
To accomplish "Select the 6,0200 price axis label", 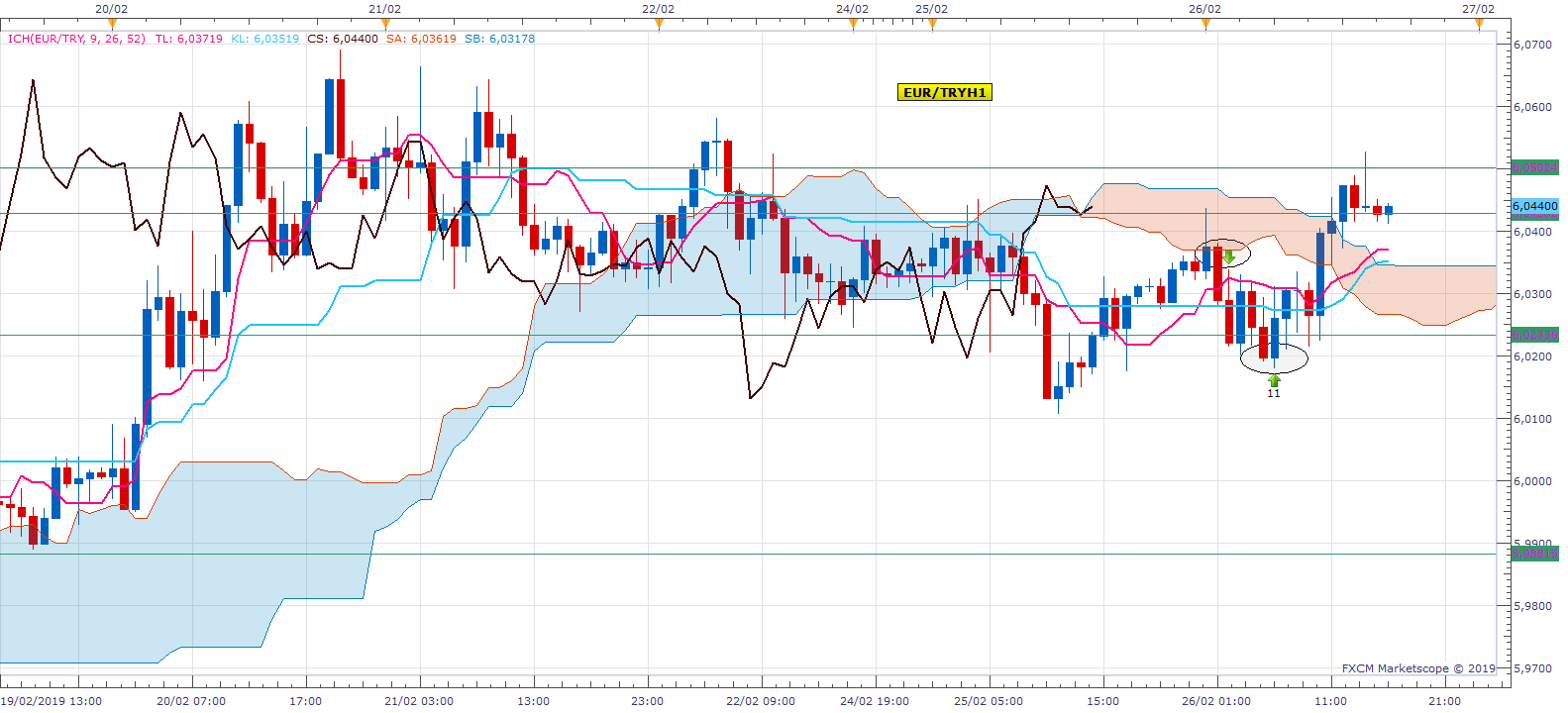I will click(1533, 356).
